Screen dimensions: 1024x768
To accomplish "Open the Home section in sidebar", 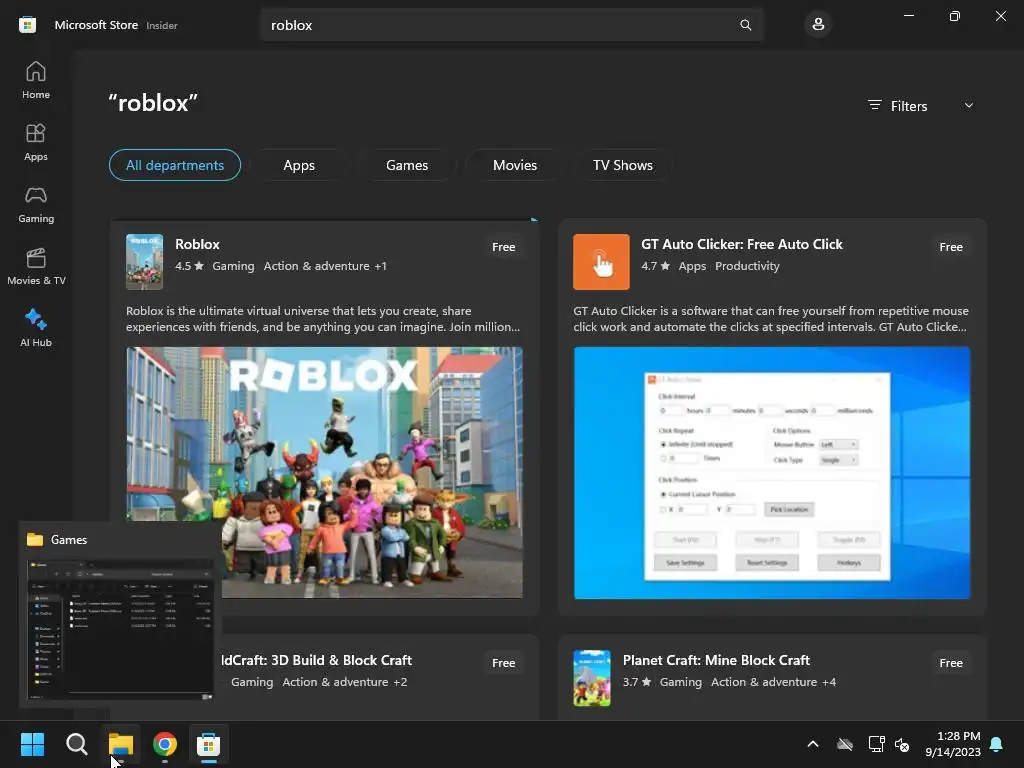I will tap(36, 80).
